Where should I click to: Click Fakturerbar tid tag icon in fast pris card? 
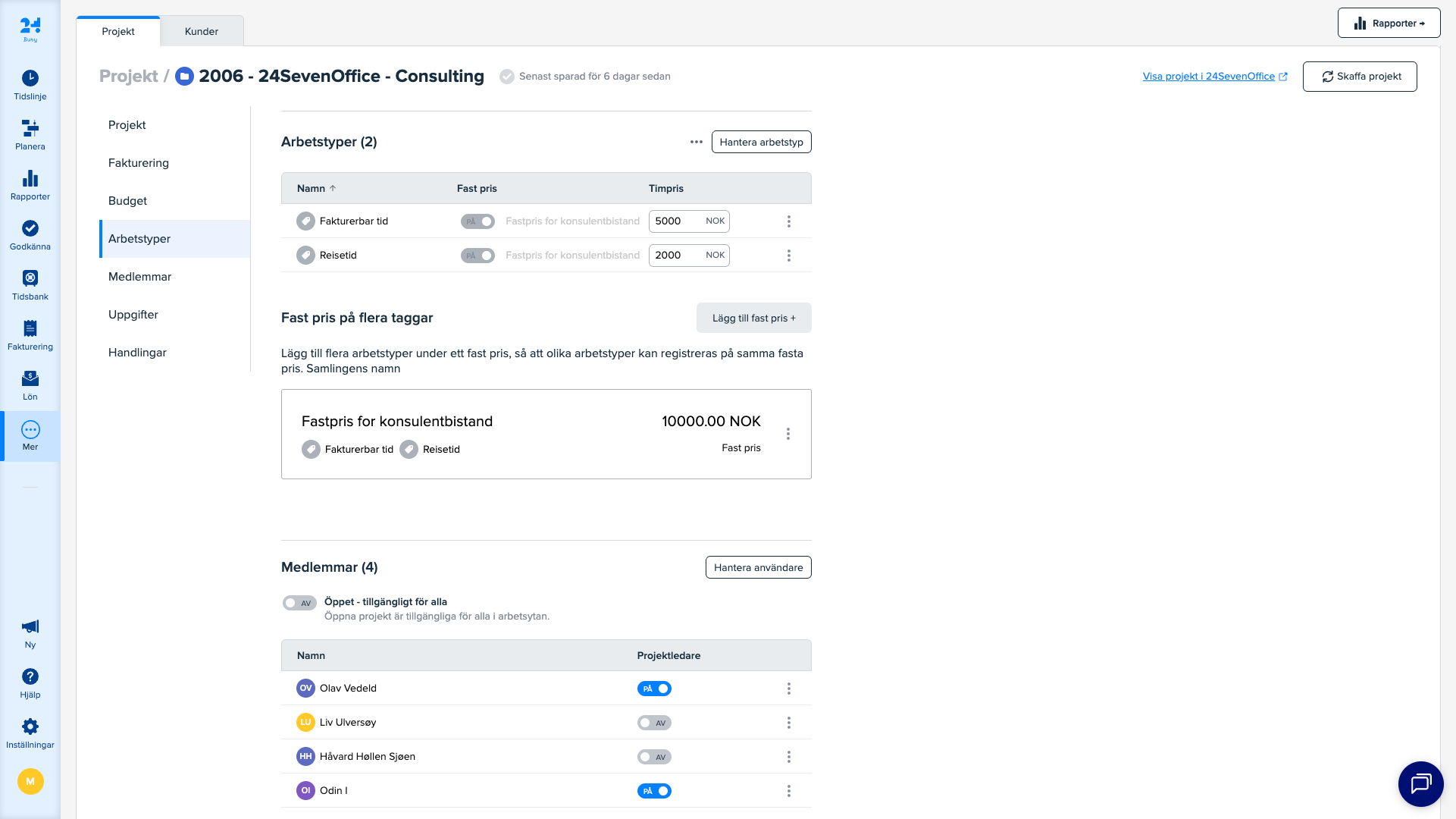click(311, 449)
